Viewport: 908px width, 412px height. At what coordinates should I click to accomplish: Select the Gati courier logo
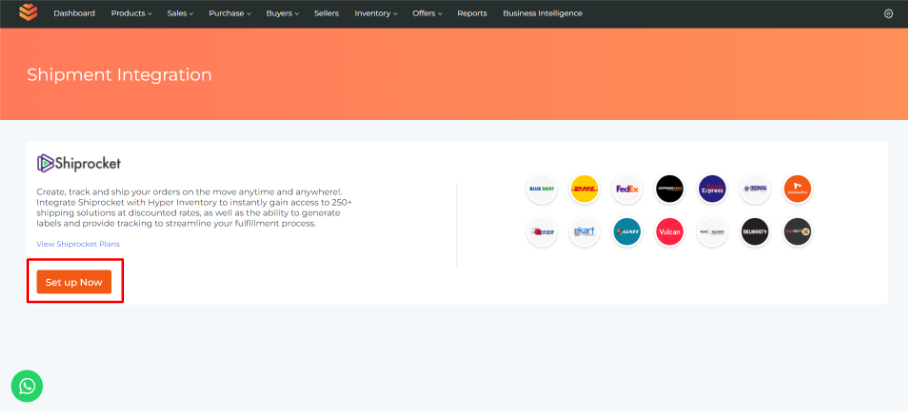627,232
